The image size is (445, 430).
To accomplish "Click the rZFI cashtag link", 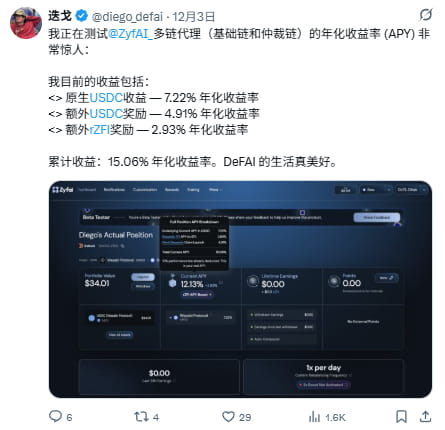I will point(100,130).
